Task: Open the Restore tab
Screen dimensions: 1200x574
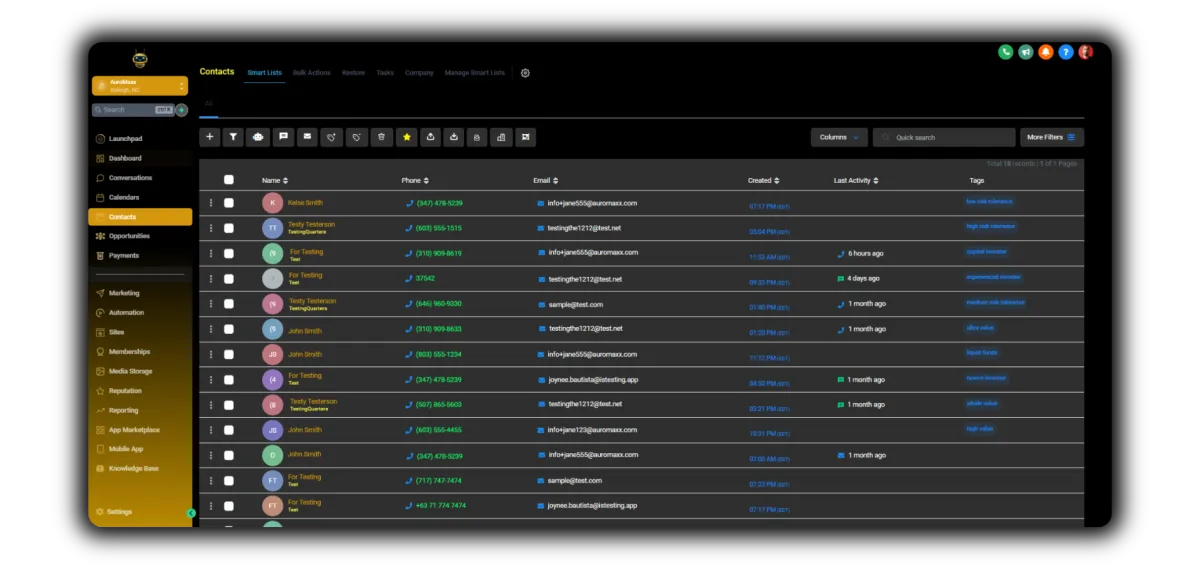Action: pyautogui.click(x=353, y=73)
